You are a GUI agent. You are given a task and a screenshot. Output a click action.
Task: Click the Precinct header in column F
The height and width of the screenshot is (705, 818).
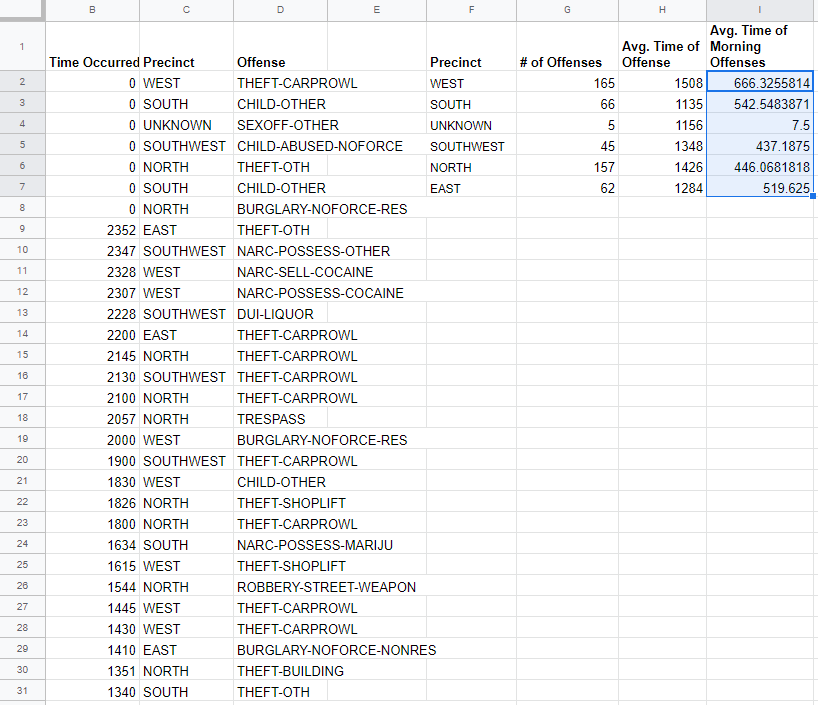coord(471,46)
